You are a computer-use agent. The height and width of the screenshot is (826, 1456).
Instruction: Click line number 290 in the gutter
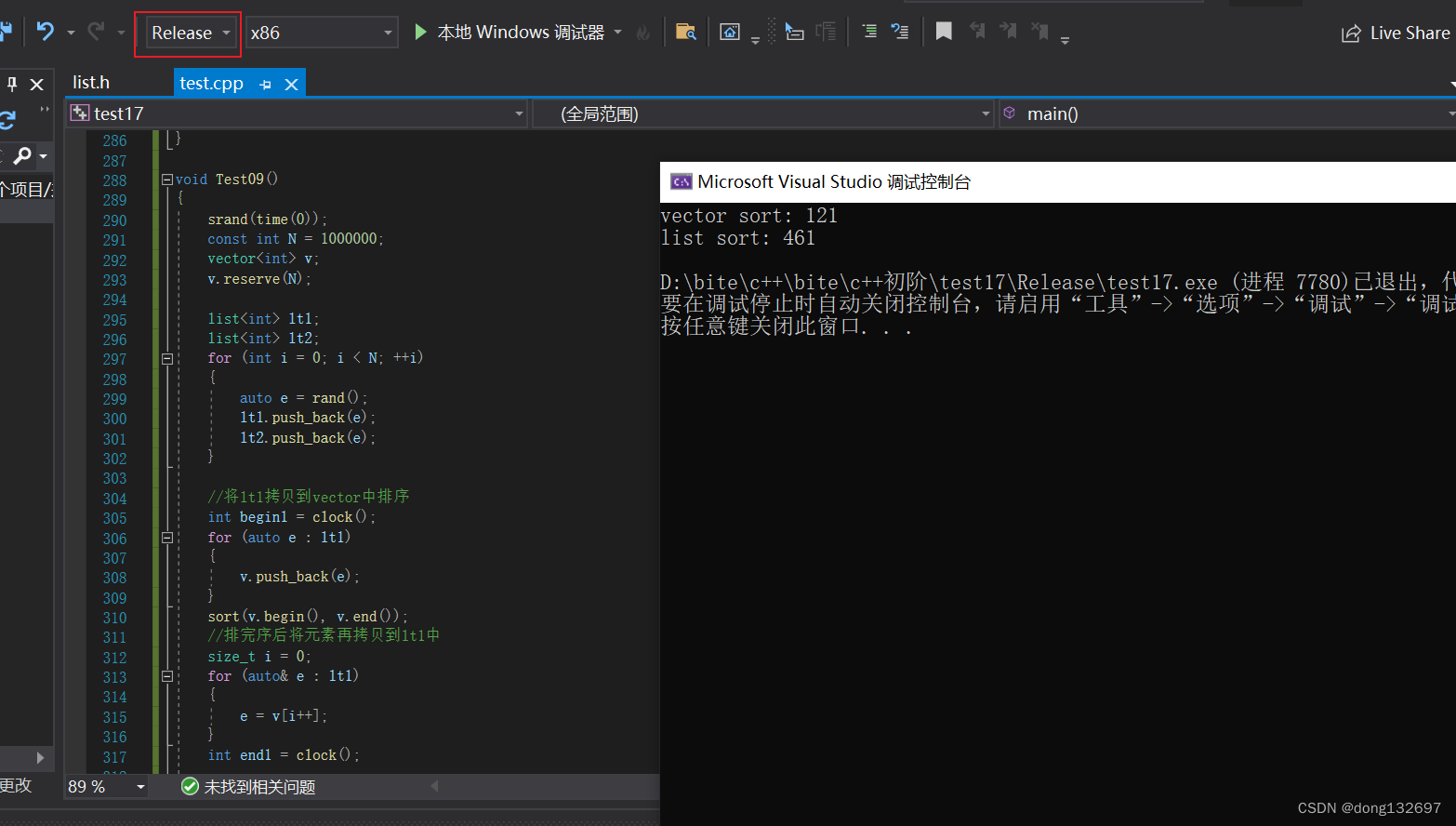click(x=114, y=220)
